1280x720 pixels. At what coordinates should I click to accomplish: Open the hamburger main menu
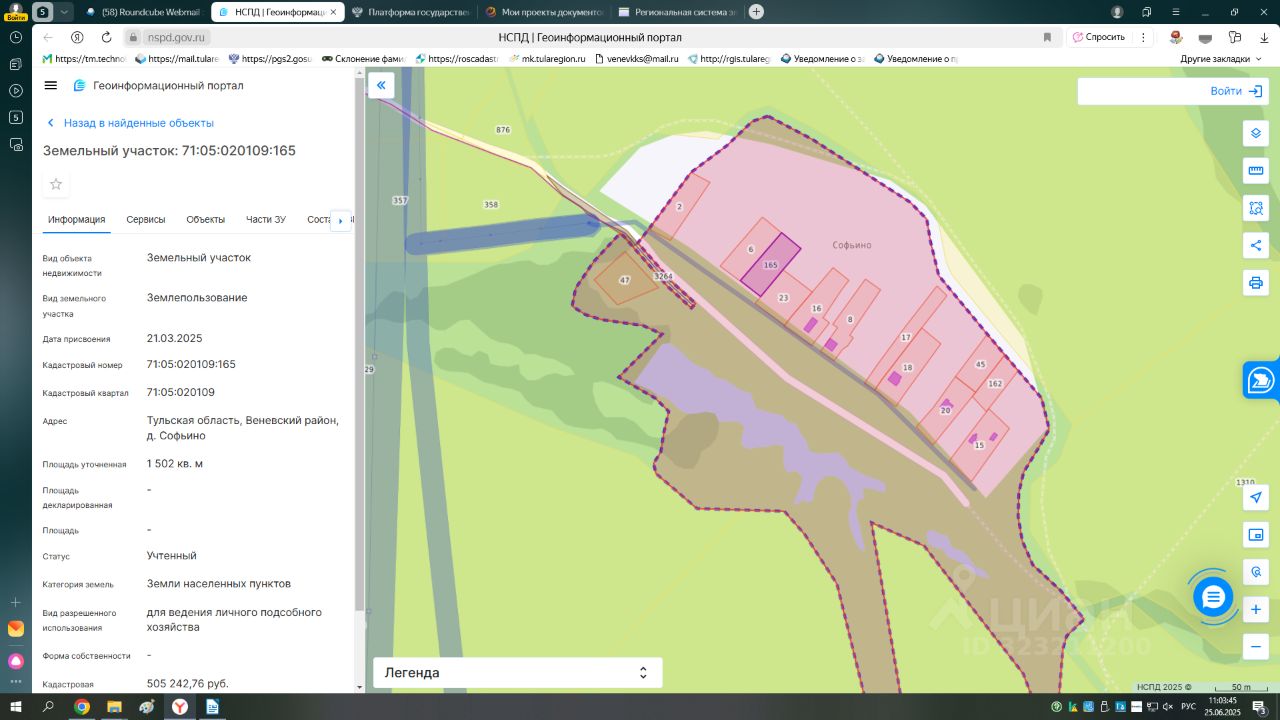click(x=51, y=86)
